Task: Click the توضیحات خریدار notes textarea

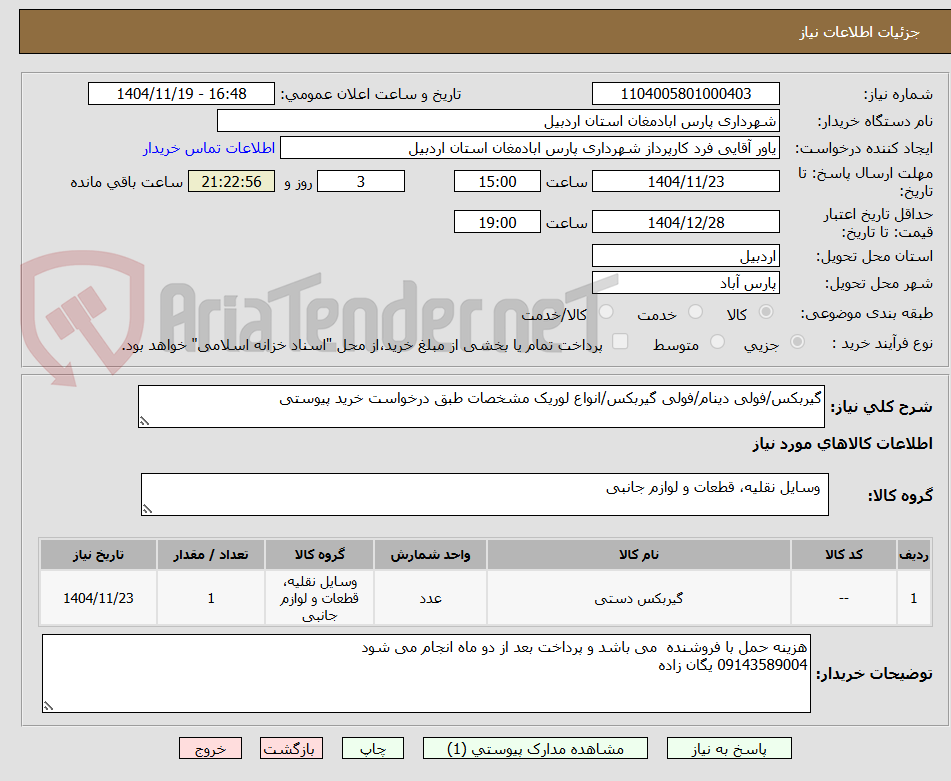Action: [426, 674]
